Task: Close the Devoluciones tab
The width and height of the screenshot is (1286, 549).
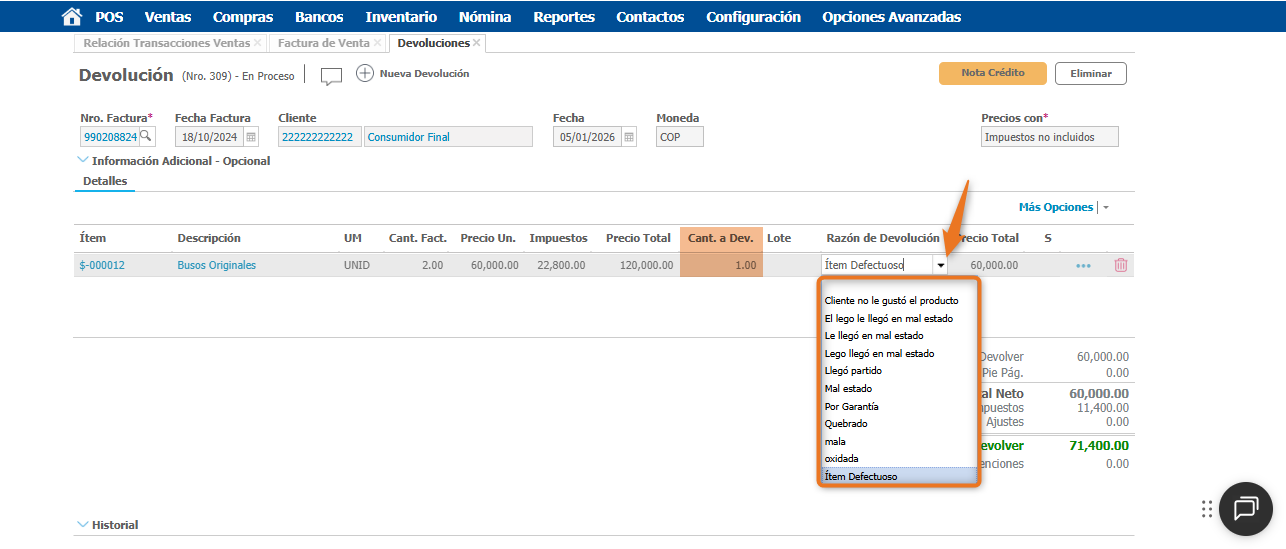Action: 478,43
